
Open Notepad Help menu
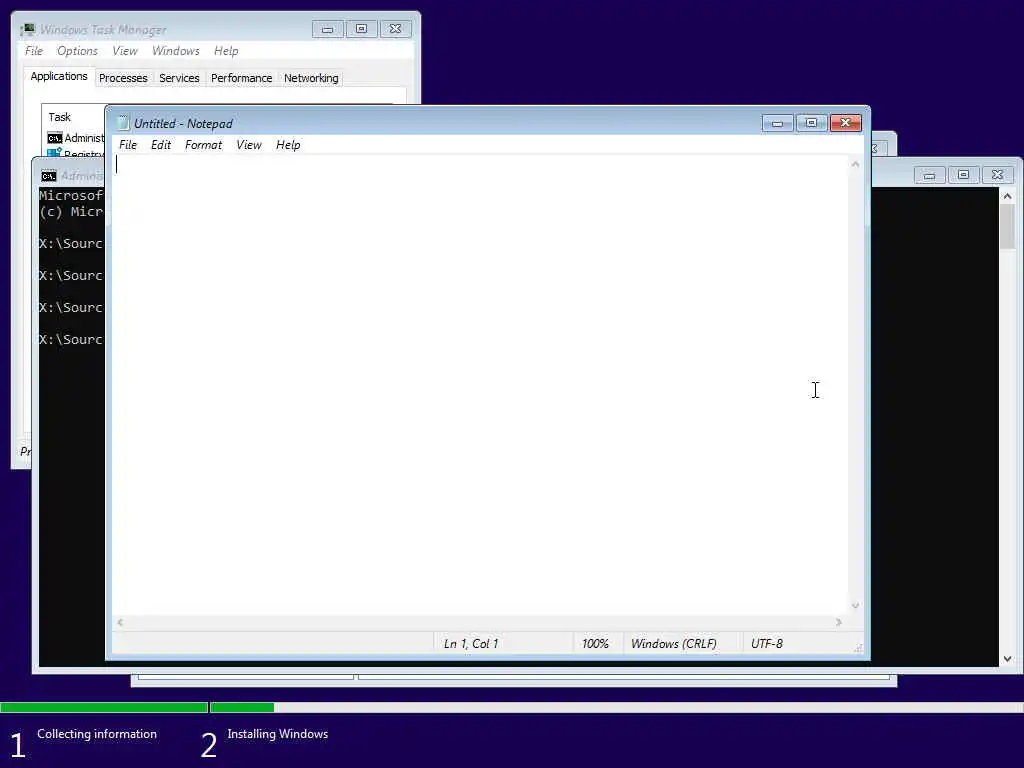point(288,145)
